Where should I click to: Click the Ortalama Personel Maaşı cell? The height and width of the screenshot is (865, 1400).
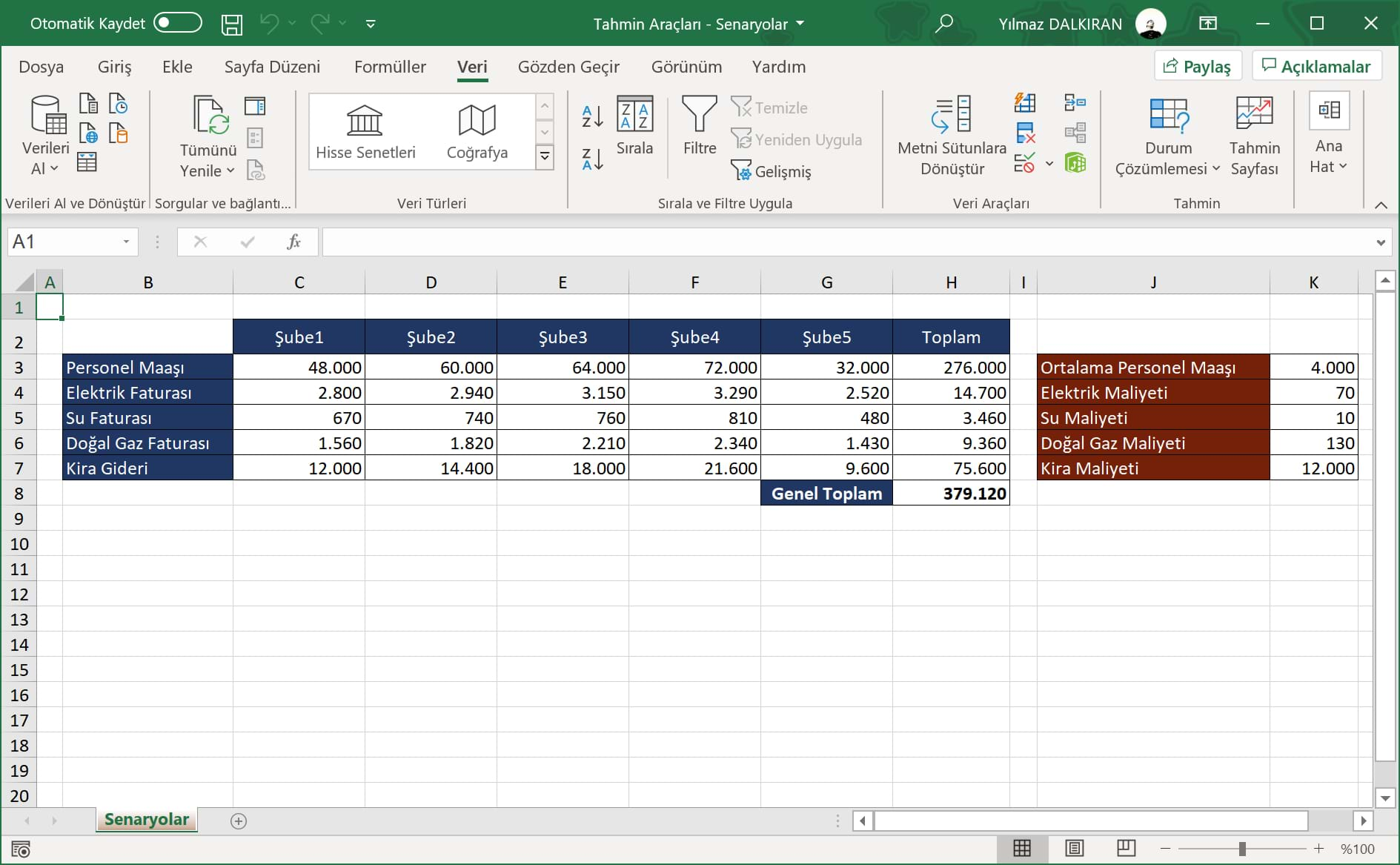(1153, 368)
